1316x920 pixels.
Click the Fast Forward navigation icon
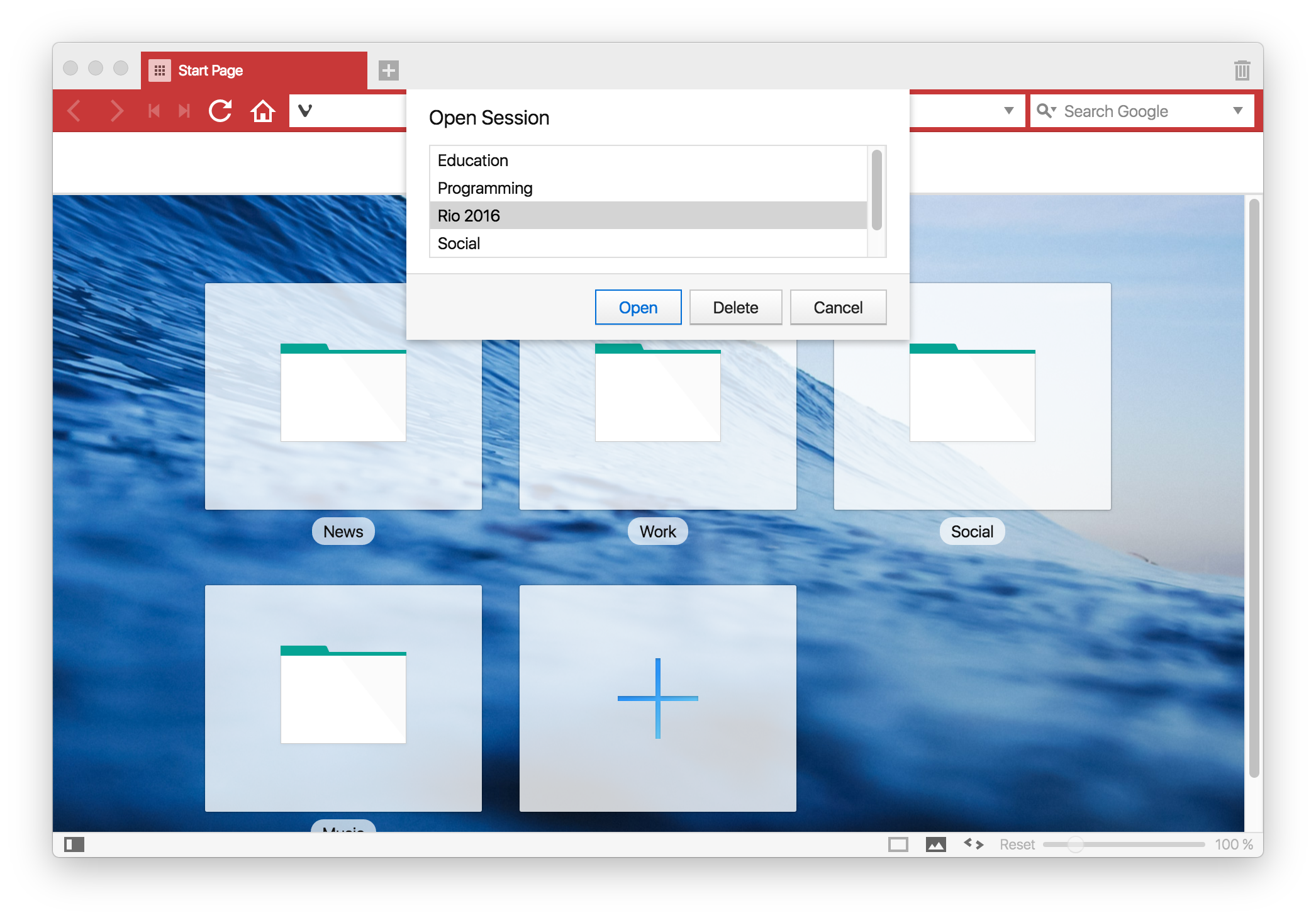pos(184,111)
